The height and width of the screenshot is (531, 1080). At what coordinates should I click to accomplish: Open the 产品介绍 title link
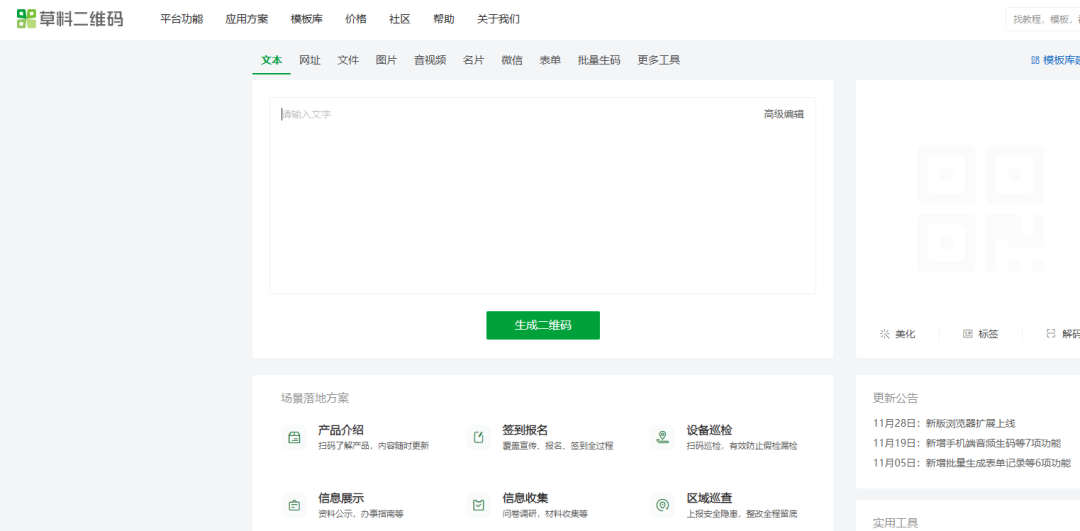[x=341, y=430]
